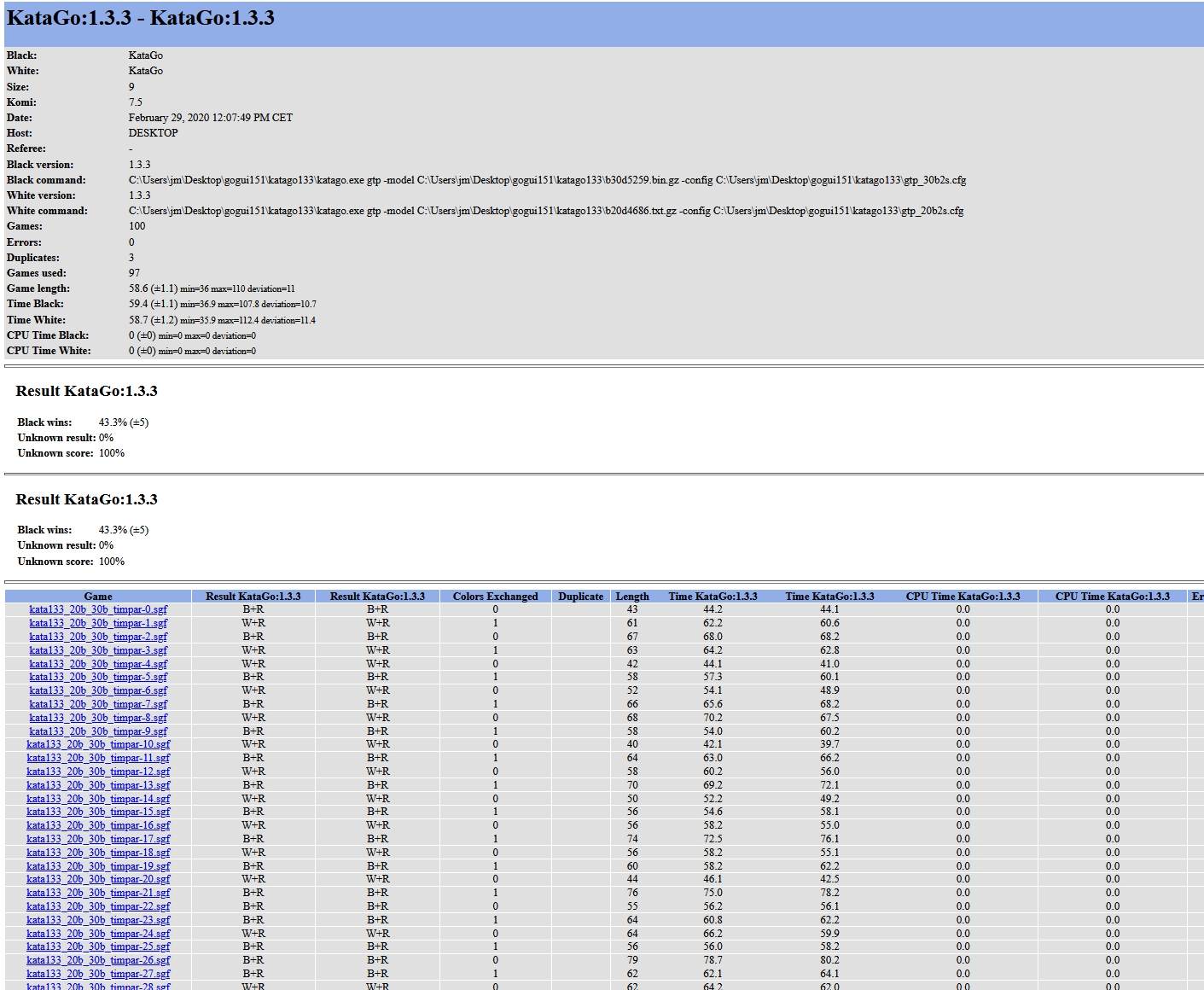Click the timpar-21.sgf game link

(x=98, y=893)
